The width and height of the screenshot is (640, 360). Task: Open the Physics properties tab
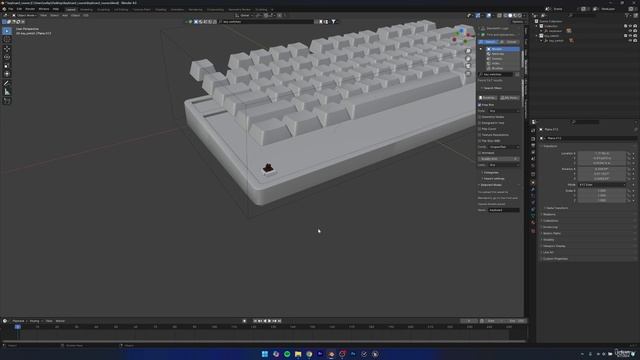[x=533, y=202]
